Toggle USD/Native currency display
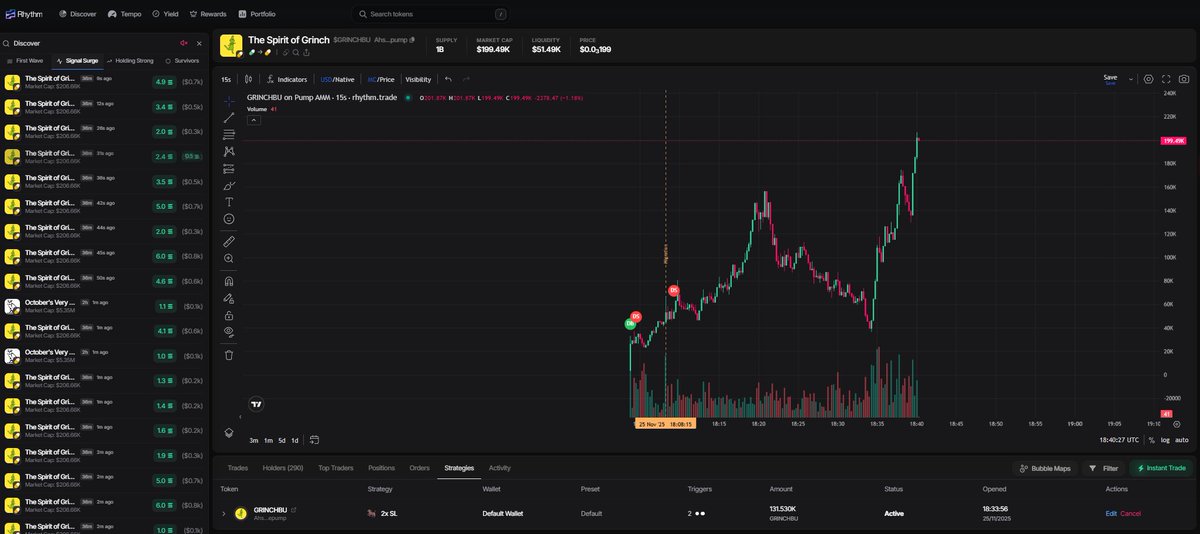 [x=337, y=79]
